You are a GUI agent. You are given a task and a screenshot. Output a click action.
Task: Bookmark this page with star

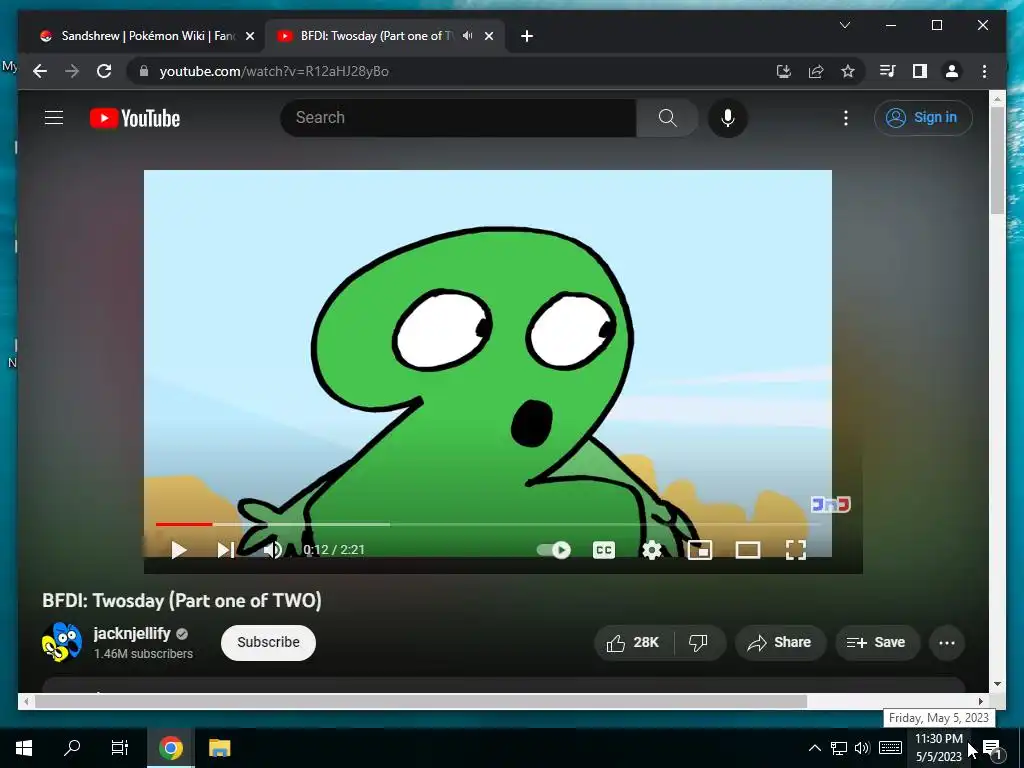pyautogui.click(x=848, y=71)
